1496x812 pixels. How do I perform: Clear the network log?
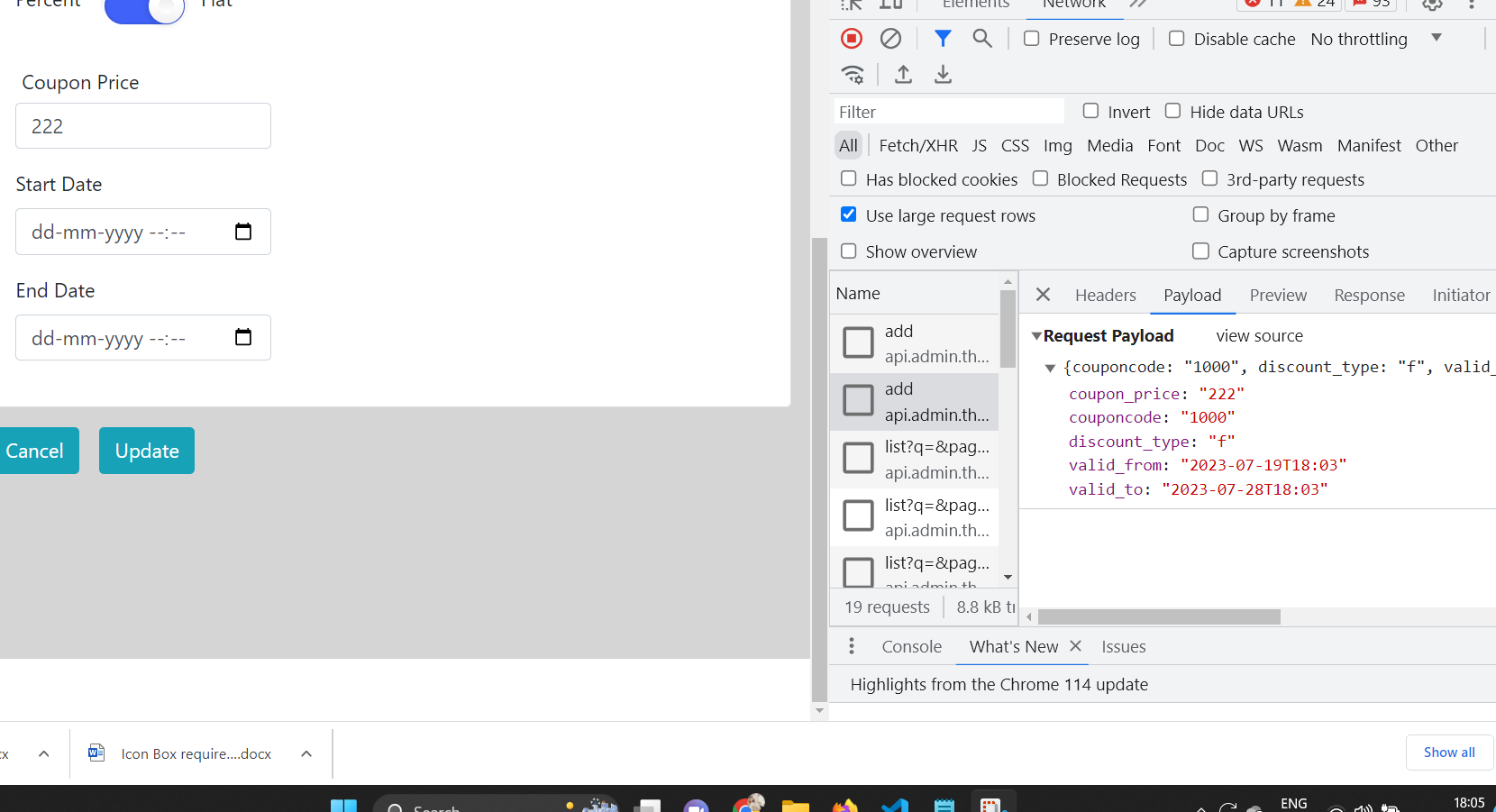(x=890, y=39)
